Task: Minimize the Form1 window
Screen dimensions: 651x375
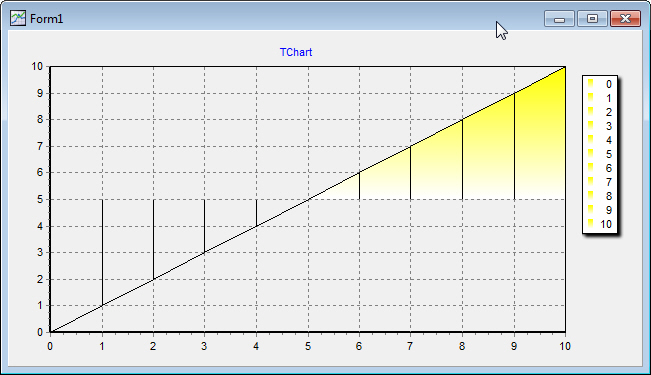Action: pyautogui.click(x=559, y=19)
